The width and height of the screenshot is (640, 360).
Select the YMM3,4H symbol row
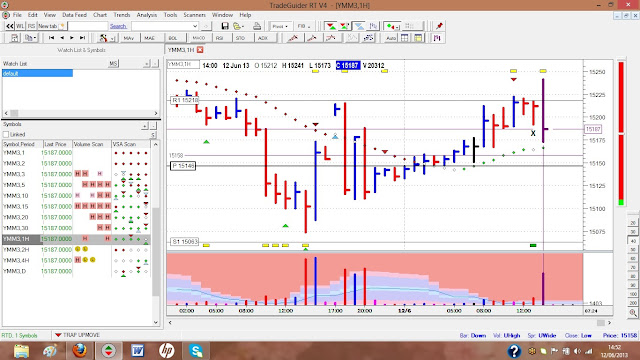point(76,260)
